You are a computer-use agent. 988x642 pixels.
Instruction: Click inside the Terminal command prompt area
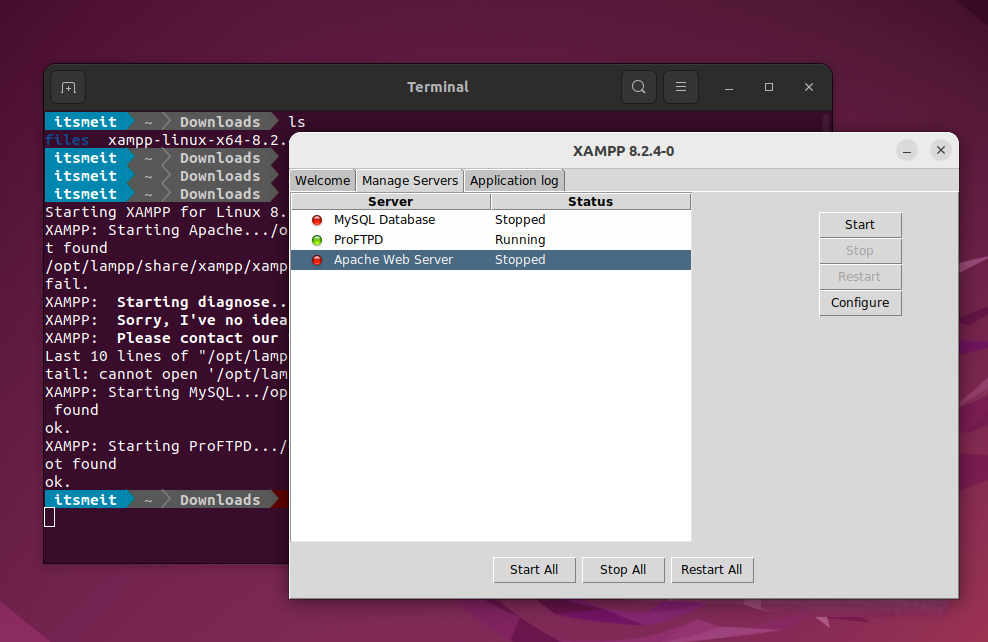[x=150, y=517]
